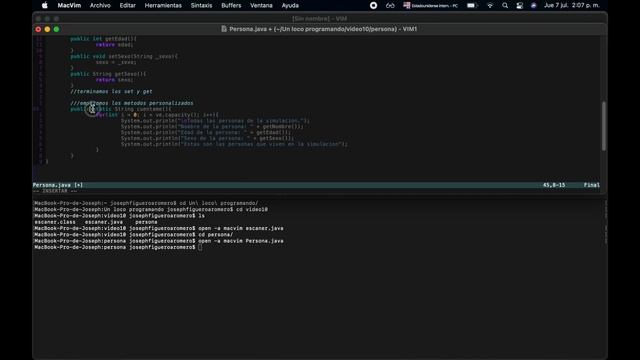Click the Siri icon in menu bar
This screenshot has height=360, width=640.
click(533, 5)
